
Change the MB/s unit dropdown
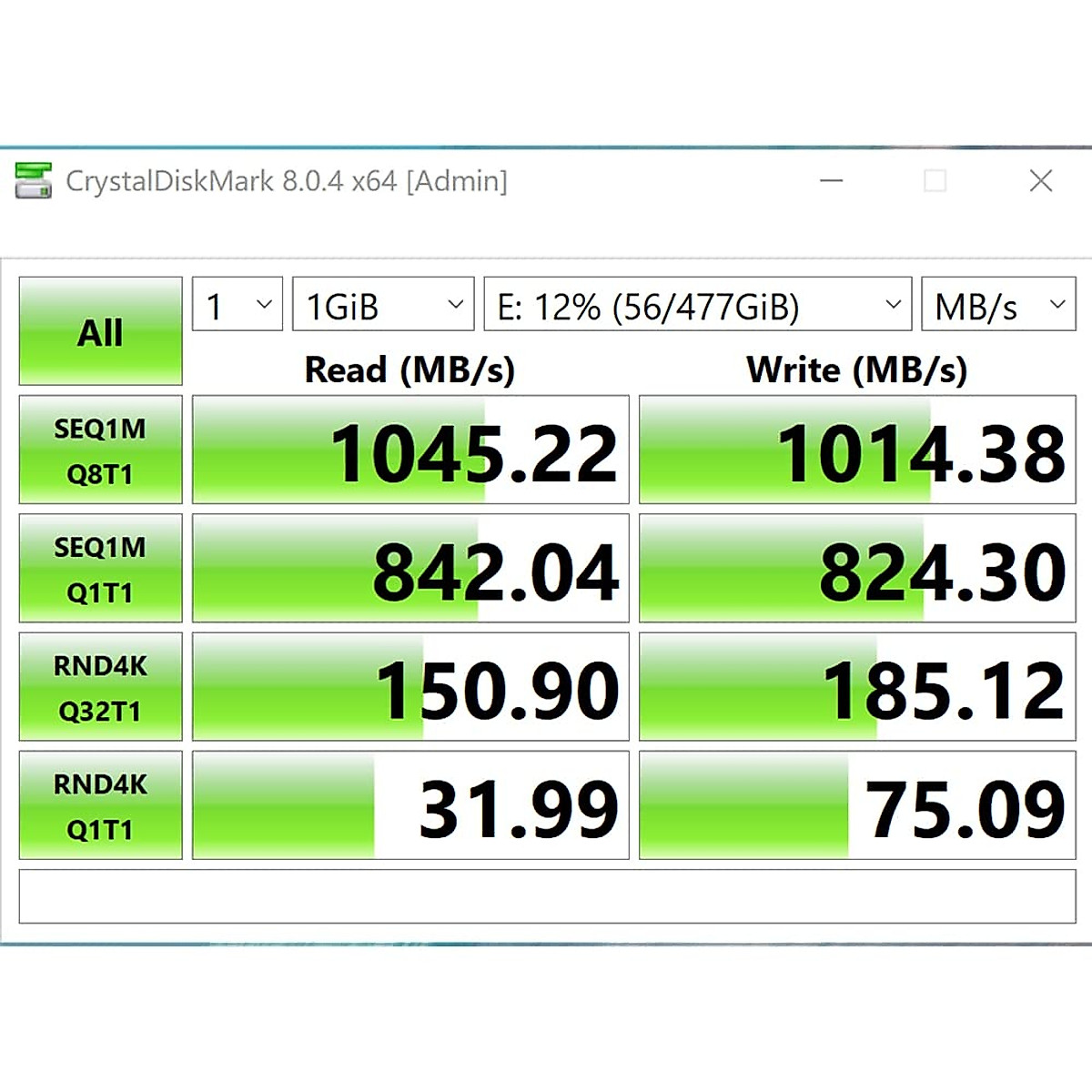(998, 305)
